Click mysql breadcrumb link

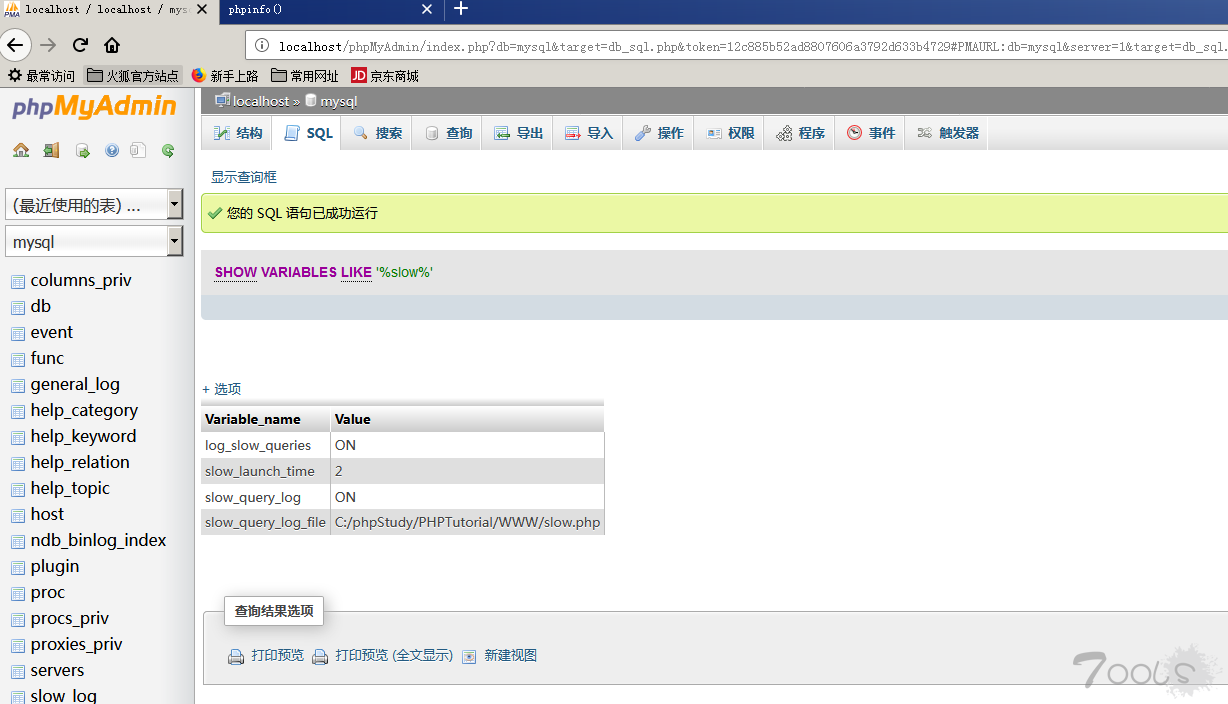(339, 101)
